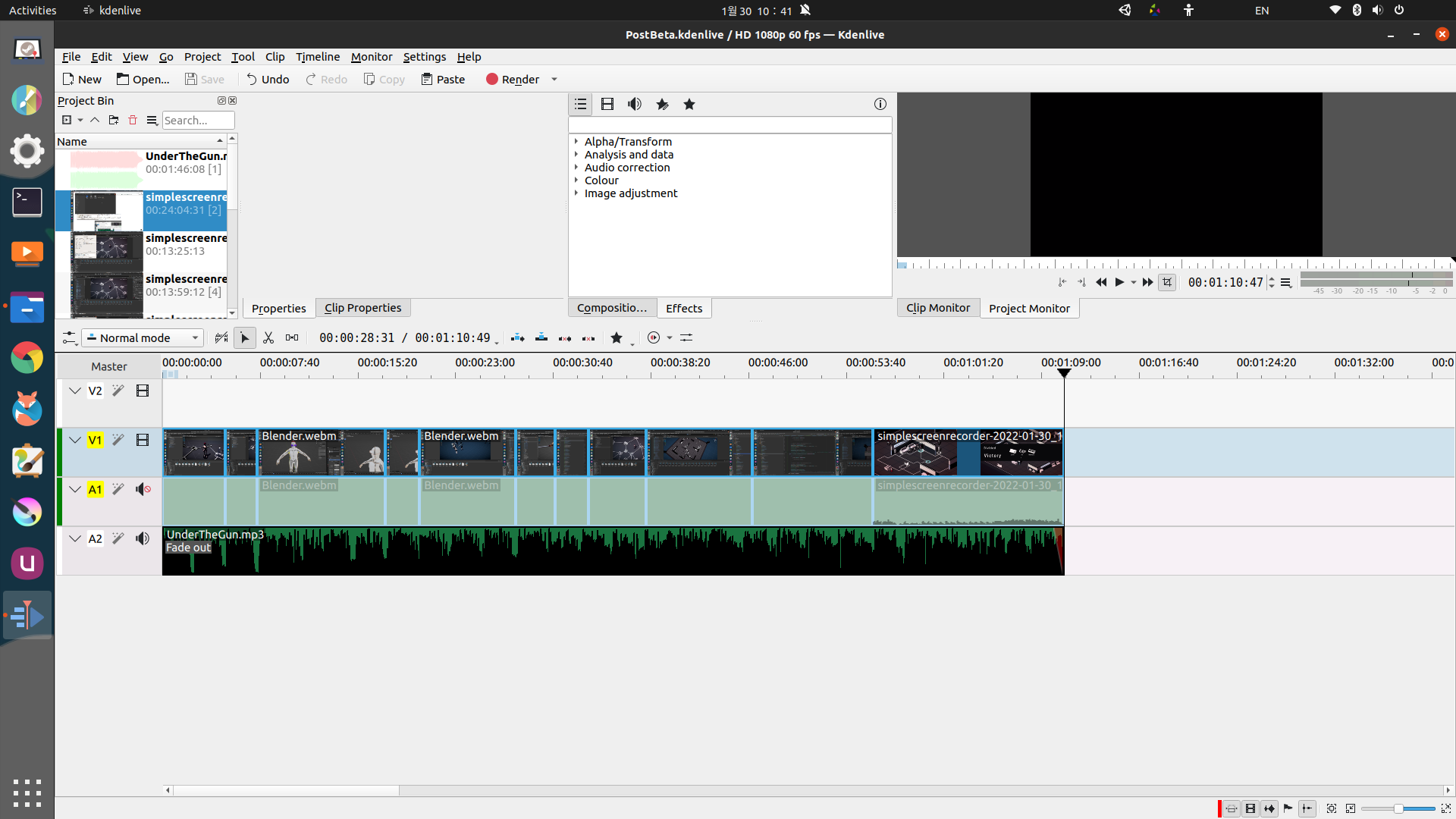Select the razor (scissors) tool

(x=268, y=337)
